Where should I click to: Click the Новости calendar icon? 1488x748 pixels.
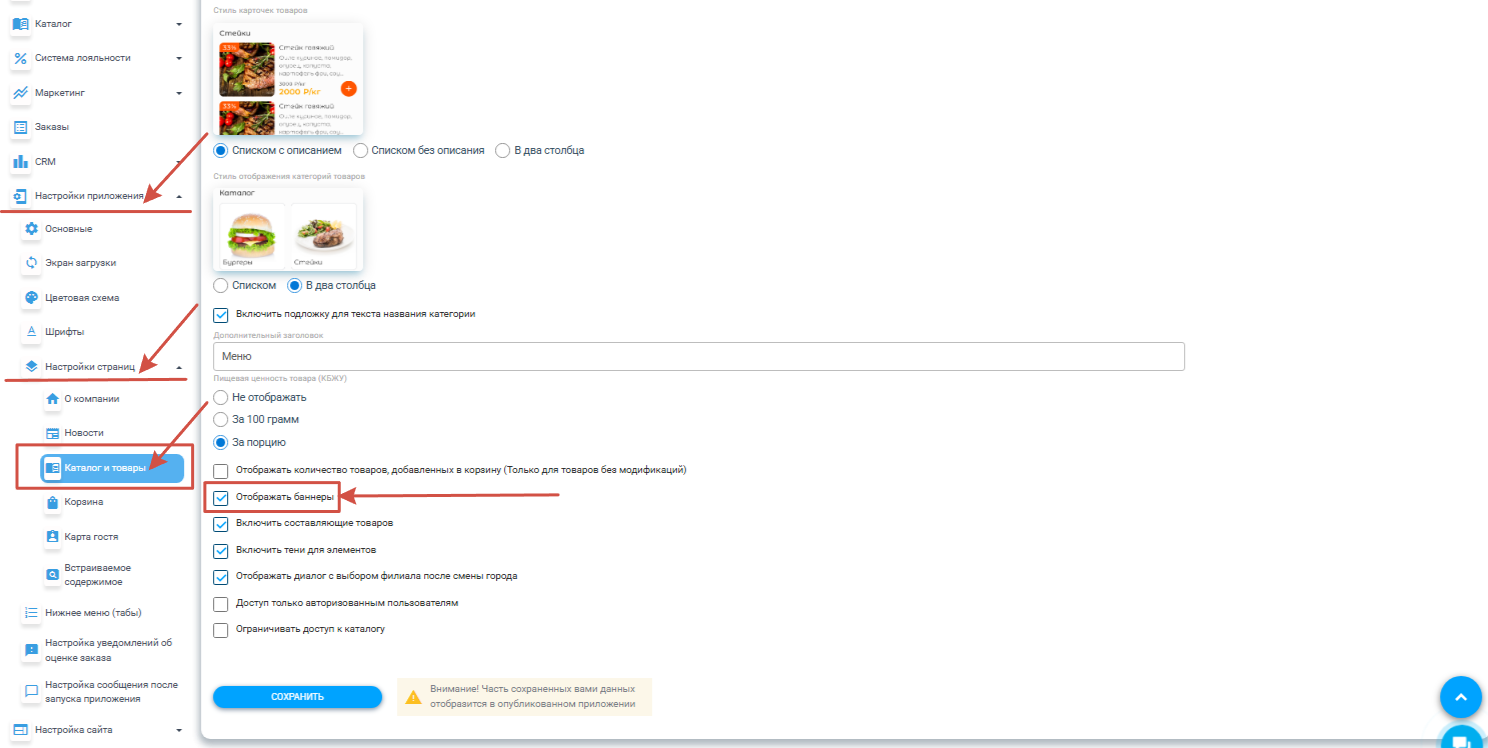(x=53, y=433)
